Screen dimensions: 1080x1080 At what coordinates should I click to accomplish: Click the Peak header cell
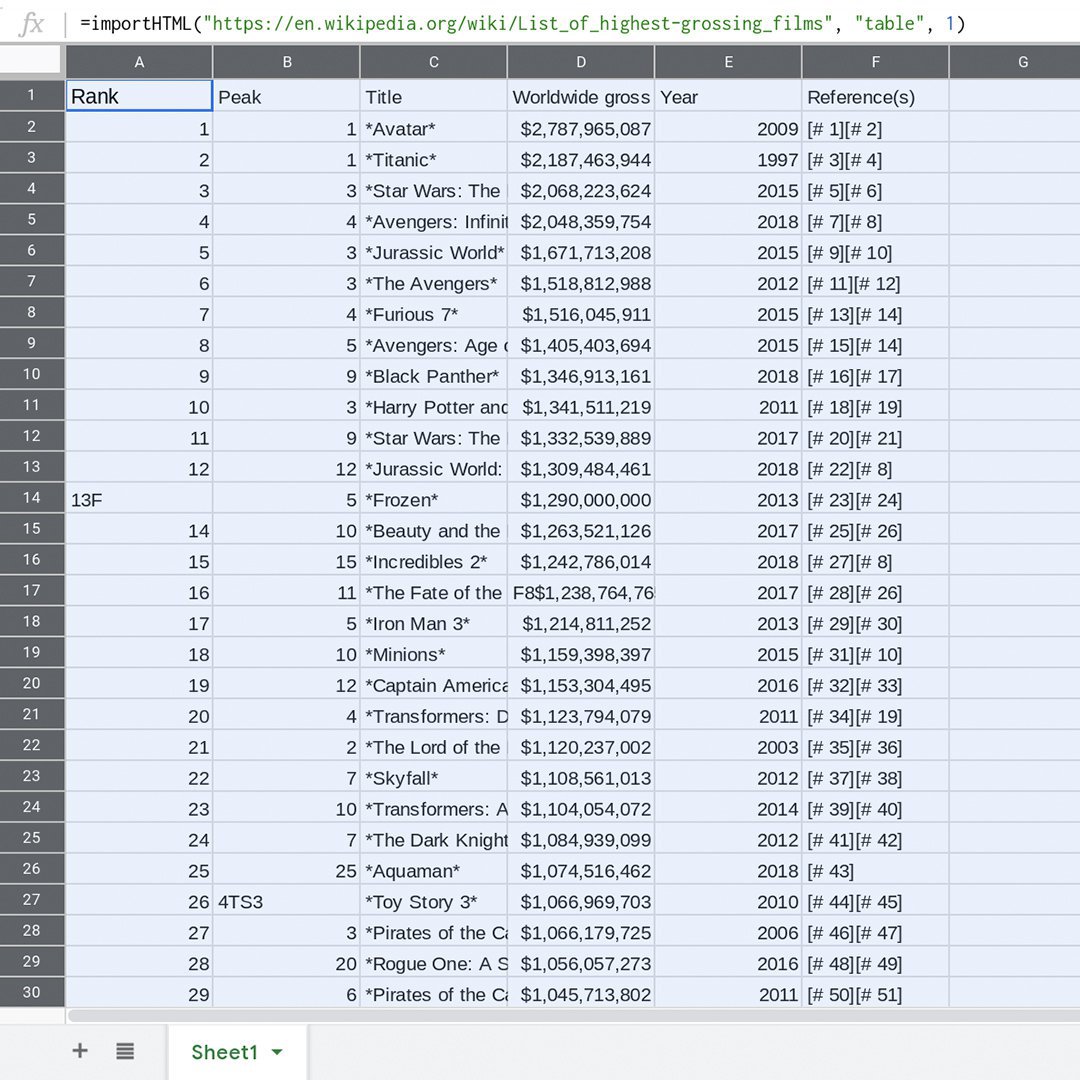click(x=287, y=96)
